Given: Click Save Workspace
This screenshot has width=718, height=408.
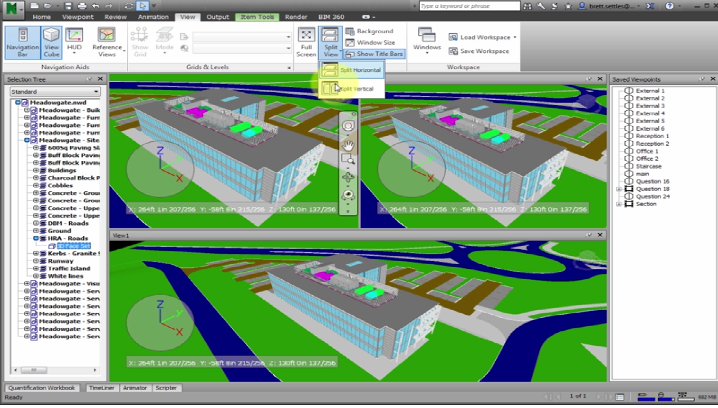Looking at the screenshot, I should 479,51.
